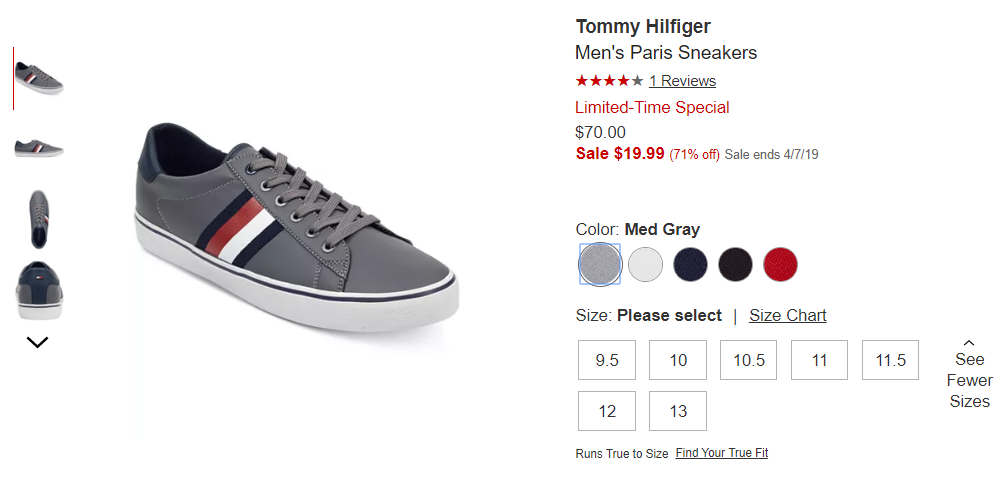Screen dimensions: 1003x479
Task: Expand more thumbnails with down chevron
Action: click(x=38, y=343)
